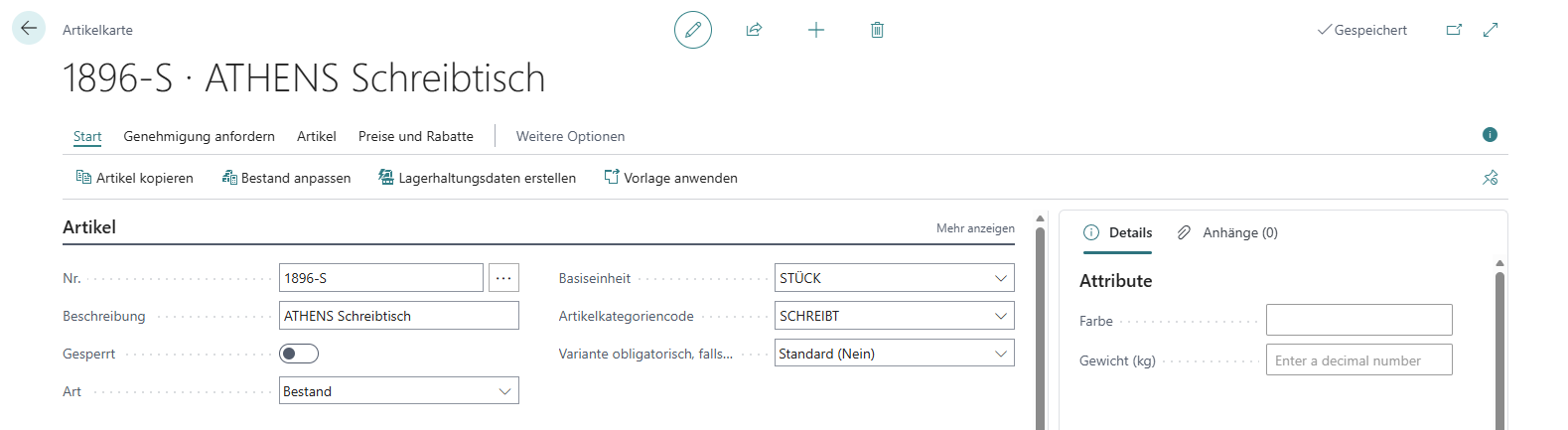
Task: Open the Art dropdown
Action: [399, 391]
